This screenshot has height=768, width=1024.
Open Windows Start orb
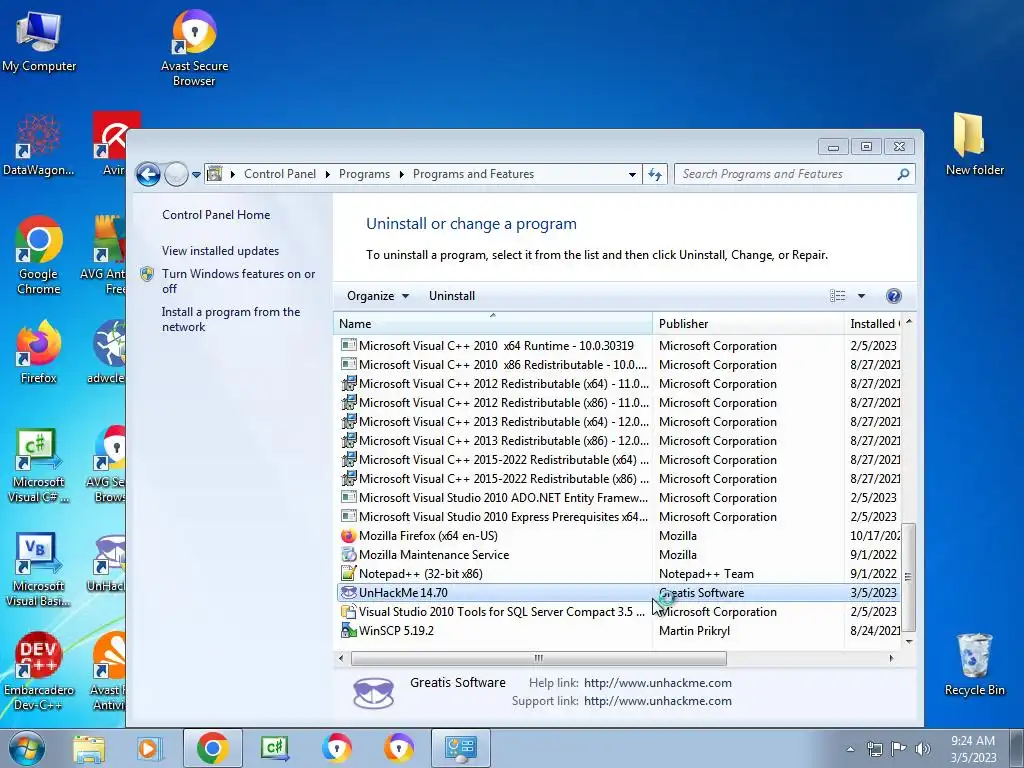(27, 749)
